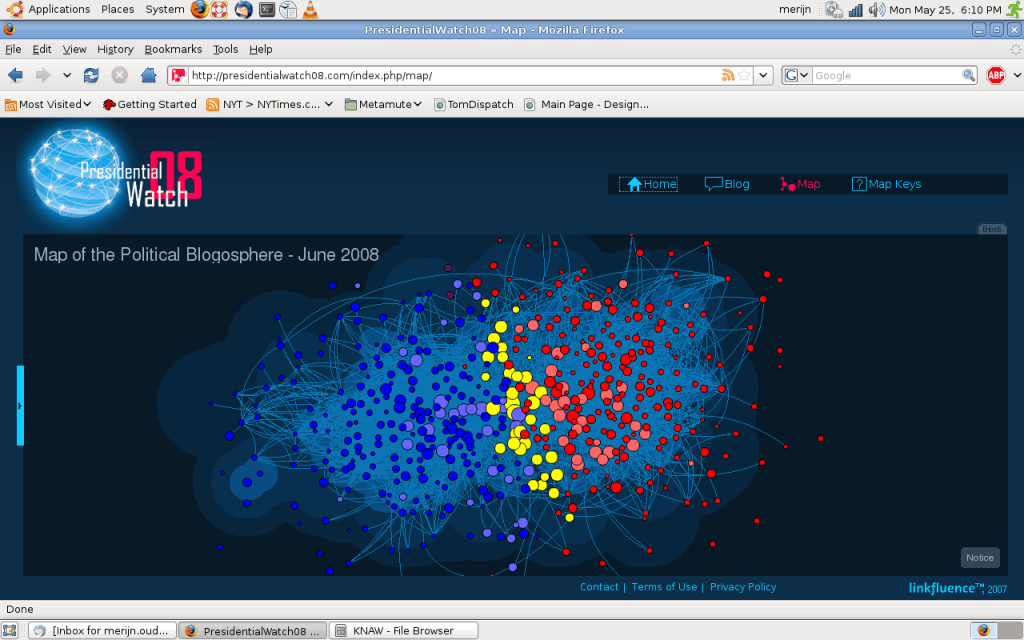1024x640 pixels.
Task: Reload the page with the refresh icon
Action: pyautogui.click(x=90, y=74)
